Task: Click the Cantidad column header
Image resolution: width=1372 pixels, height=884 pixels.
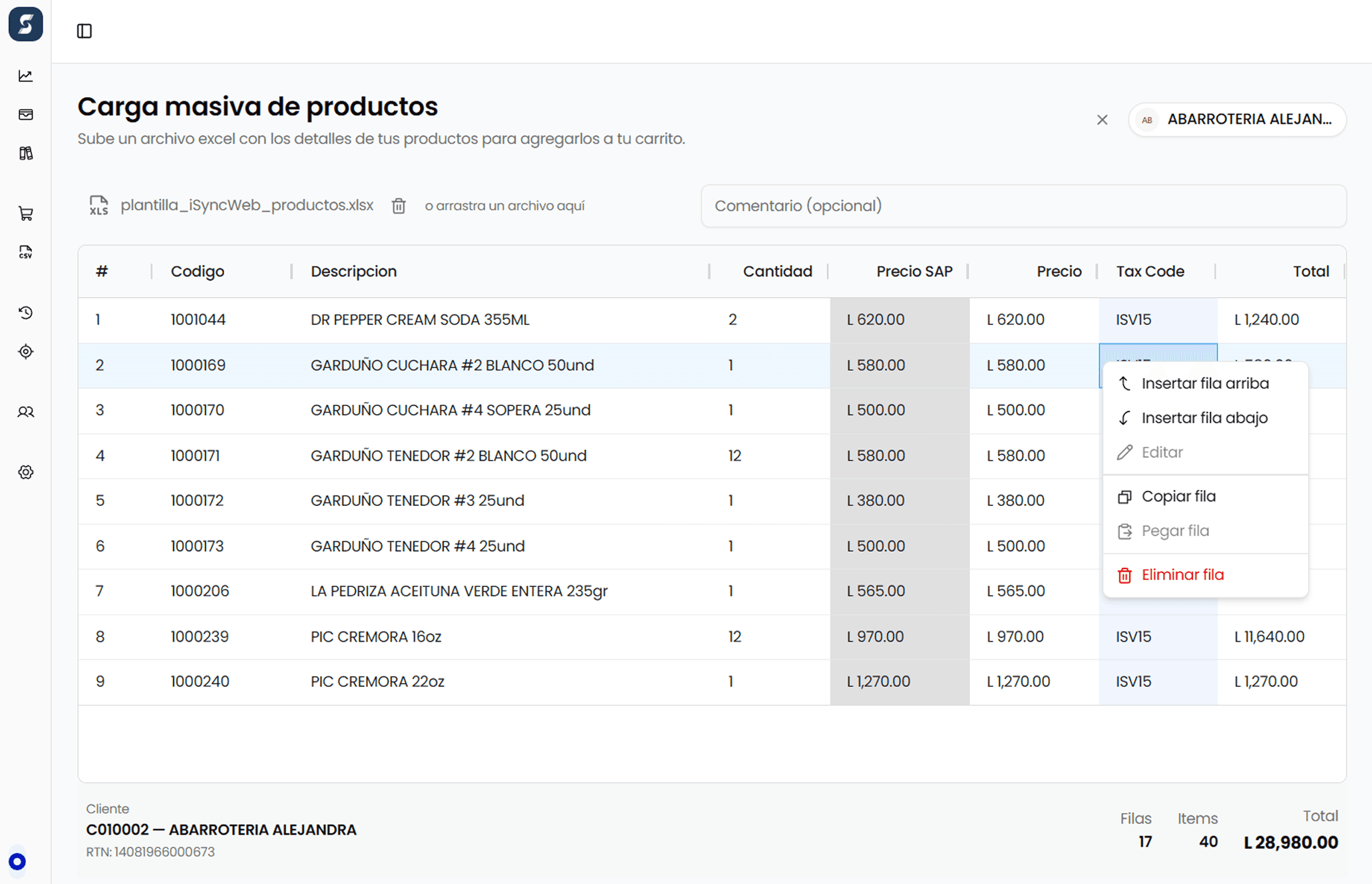Action: click(x=777, y=272)
